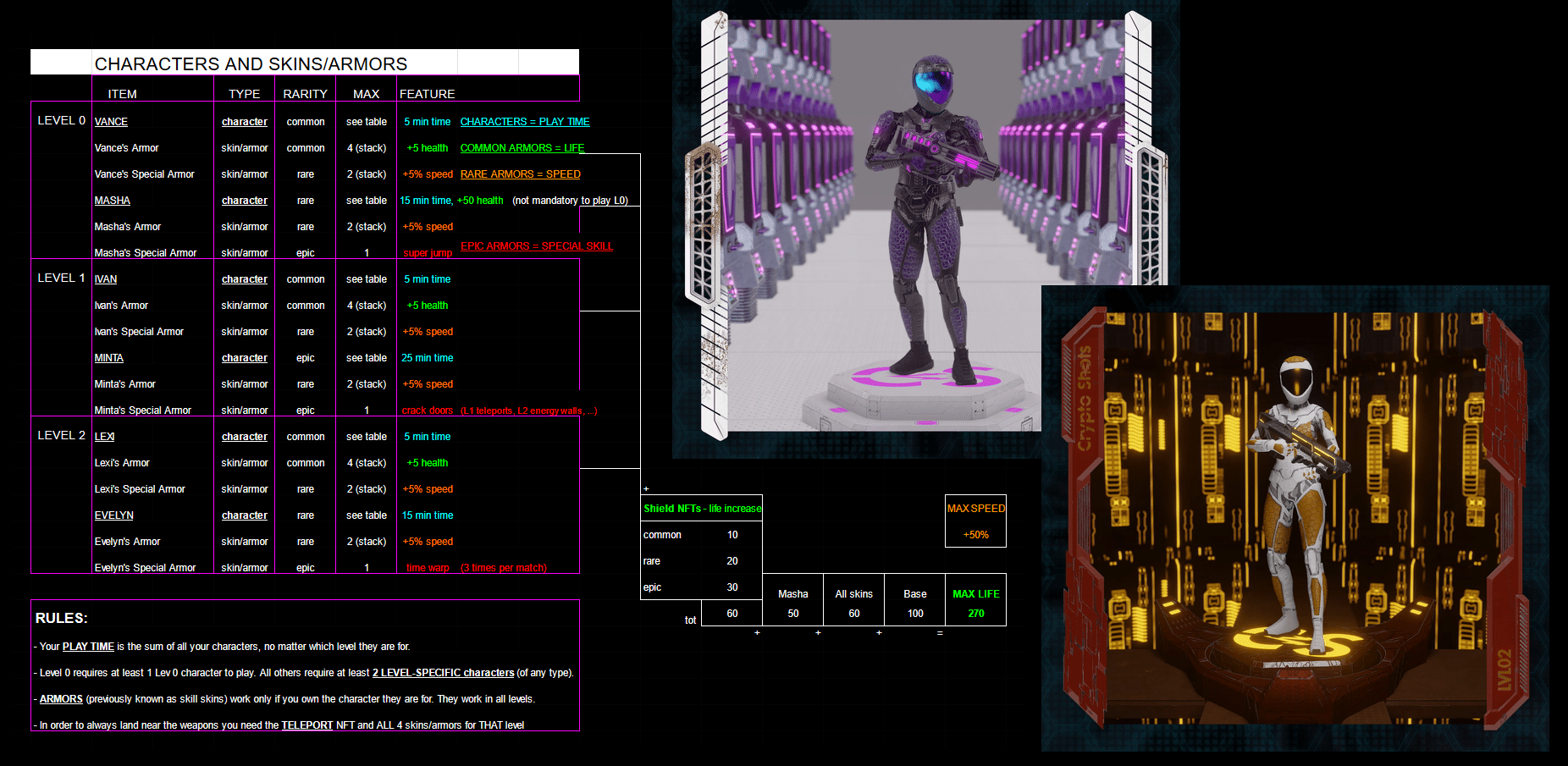This screenshot has height=766, width=1568.
Task: Select the "Vance's Armor" cell
Action: (127, 148)
